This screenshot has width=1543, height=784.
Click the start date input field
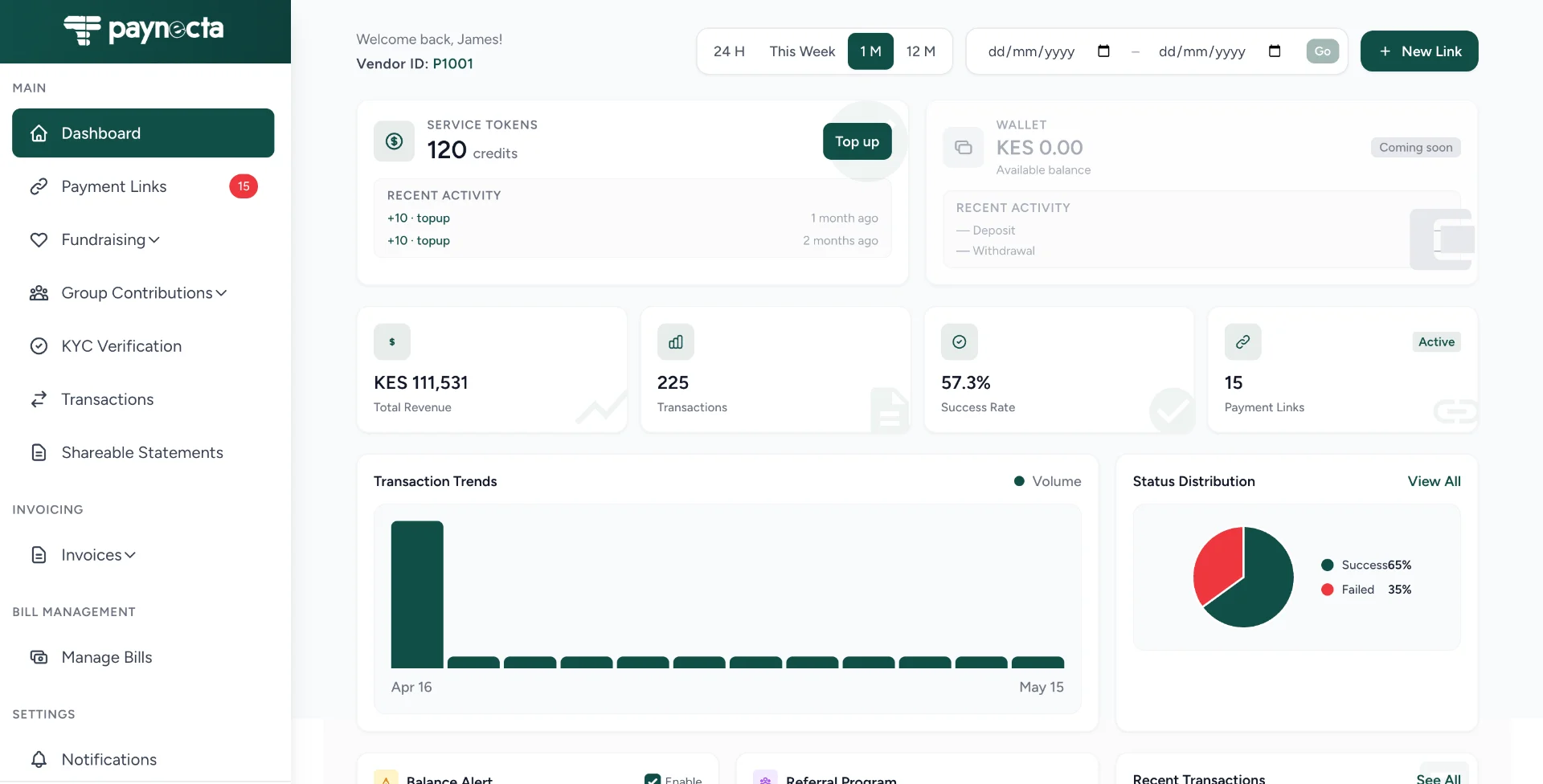coord(1050,51)
